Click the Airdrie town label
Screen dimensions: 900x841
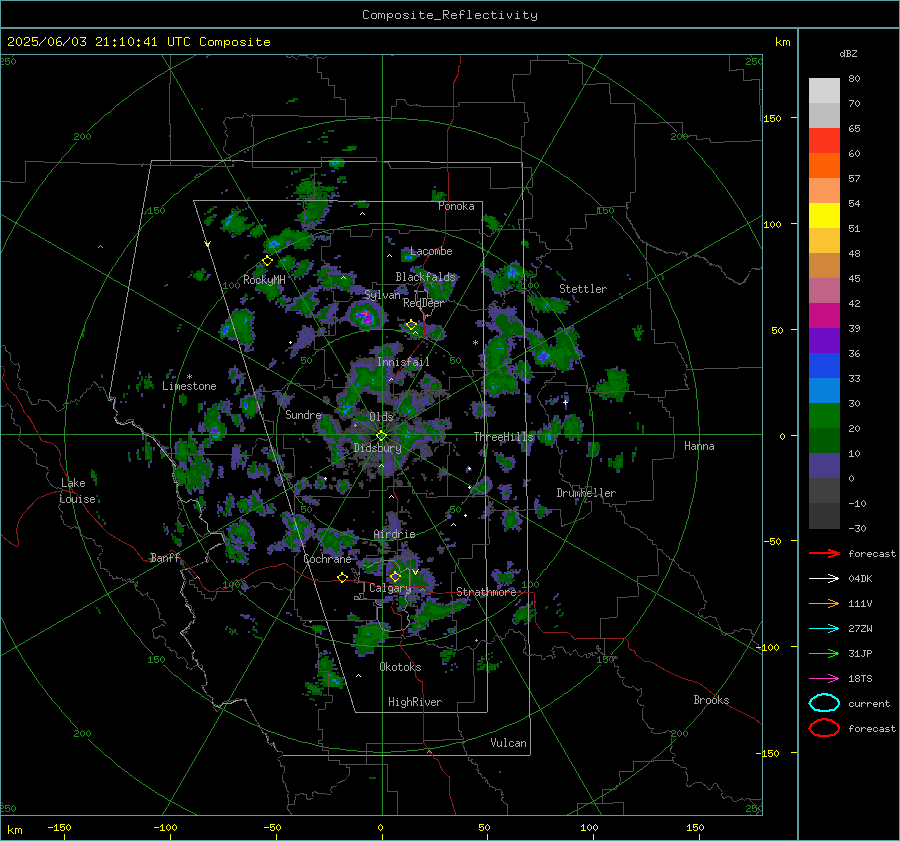pos(394,534)
